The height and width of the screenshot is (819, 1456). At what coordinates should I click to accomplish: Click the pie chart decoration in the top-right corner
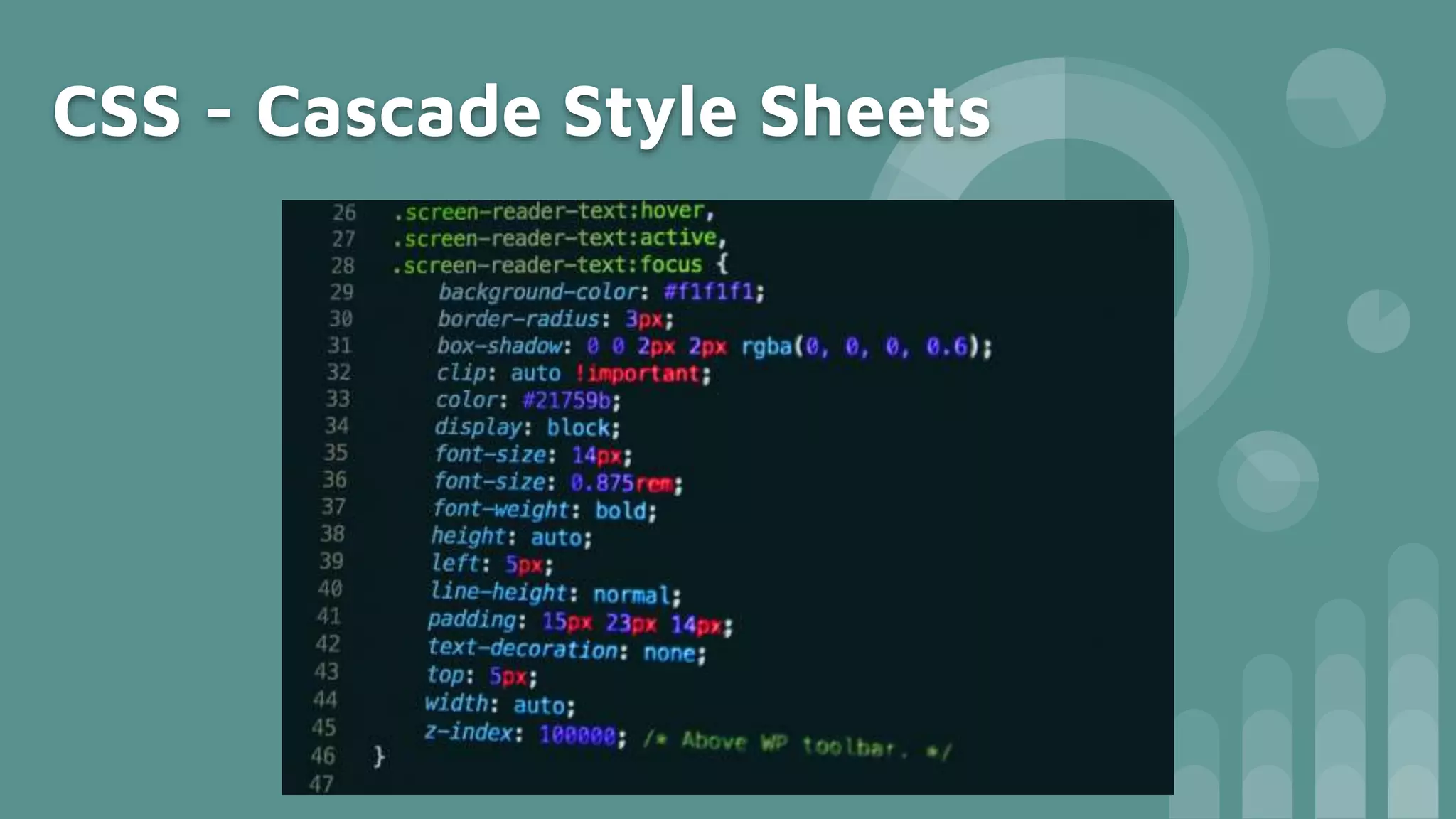(x=1335, y=98)
